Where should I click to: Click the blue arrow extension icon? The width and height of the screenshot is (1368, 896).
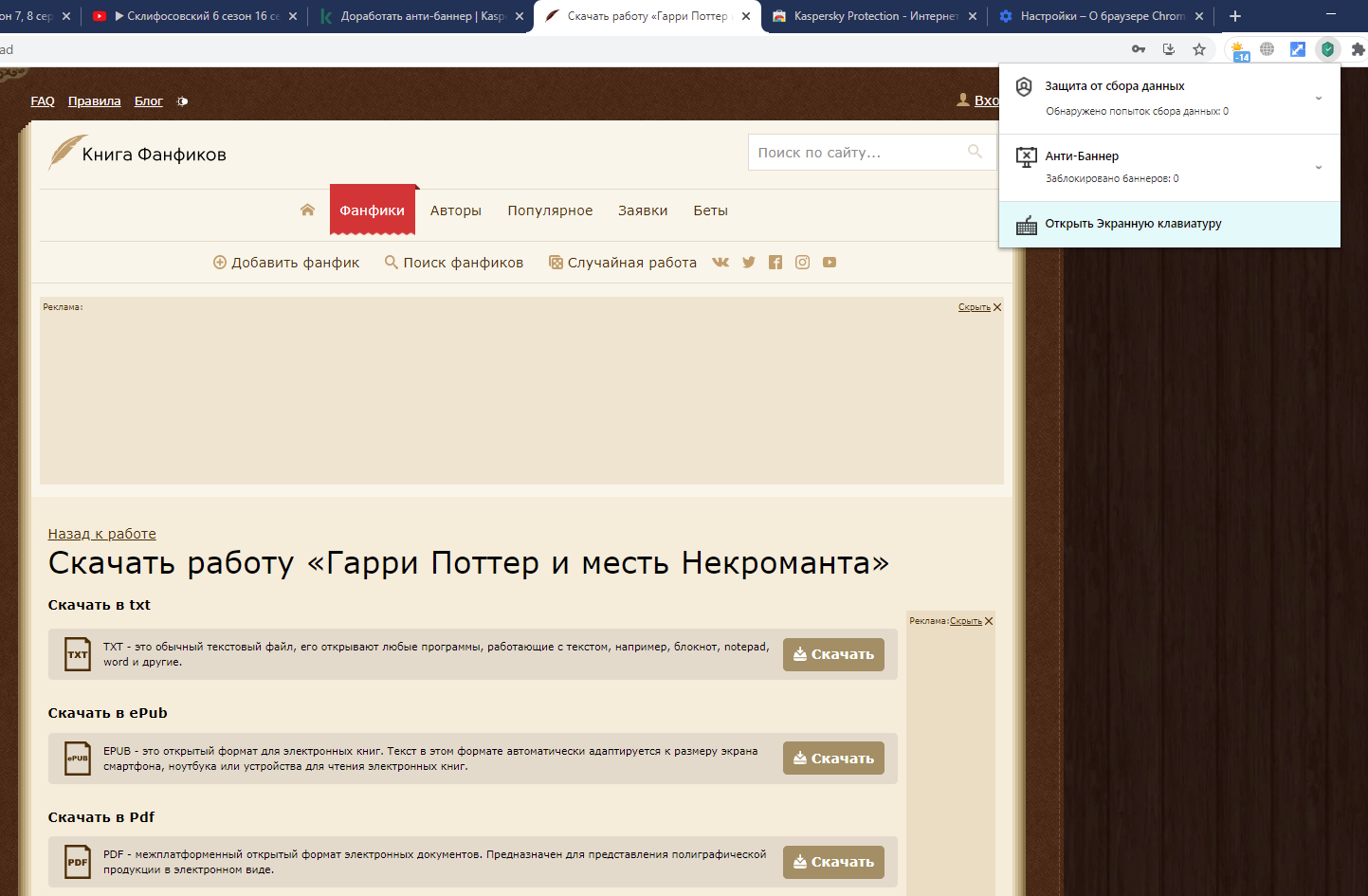(x=1298, y=49)
